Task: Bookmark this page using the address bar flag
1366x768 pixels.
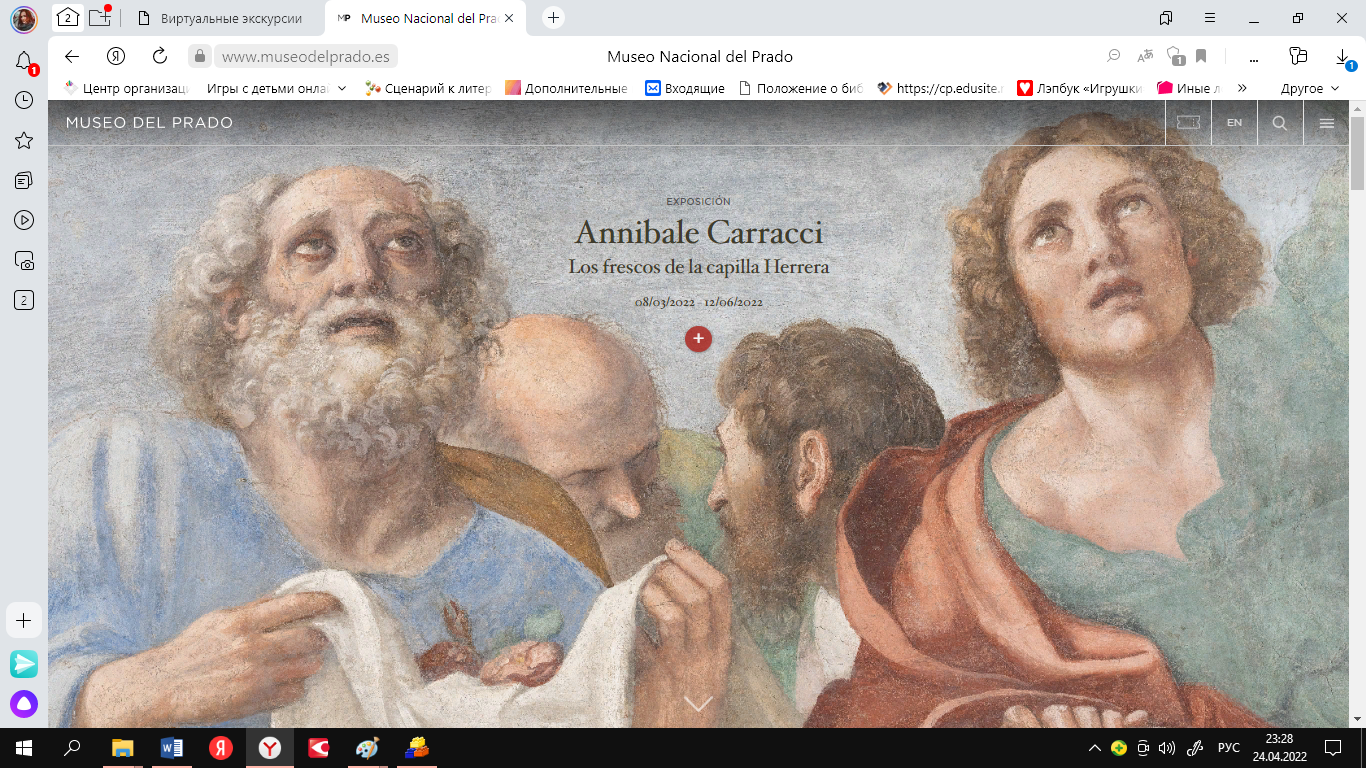Action: tap(1201, 56)
